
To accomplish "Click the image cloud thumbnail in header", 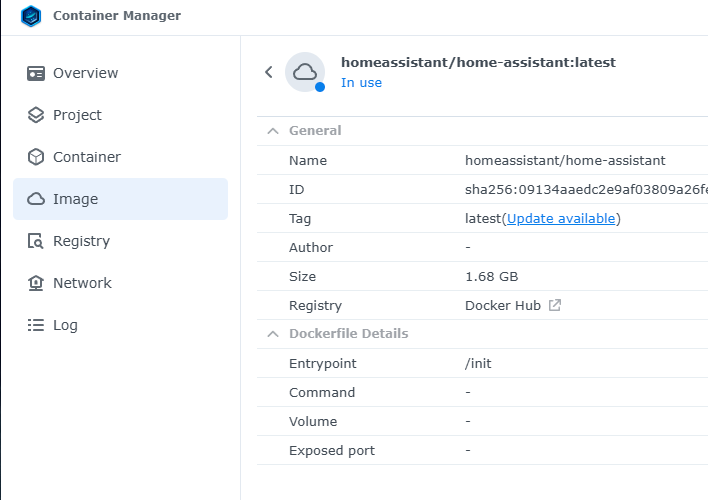I will pos(305,72).
